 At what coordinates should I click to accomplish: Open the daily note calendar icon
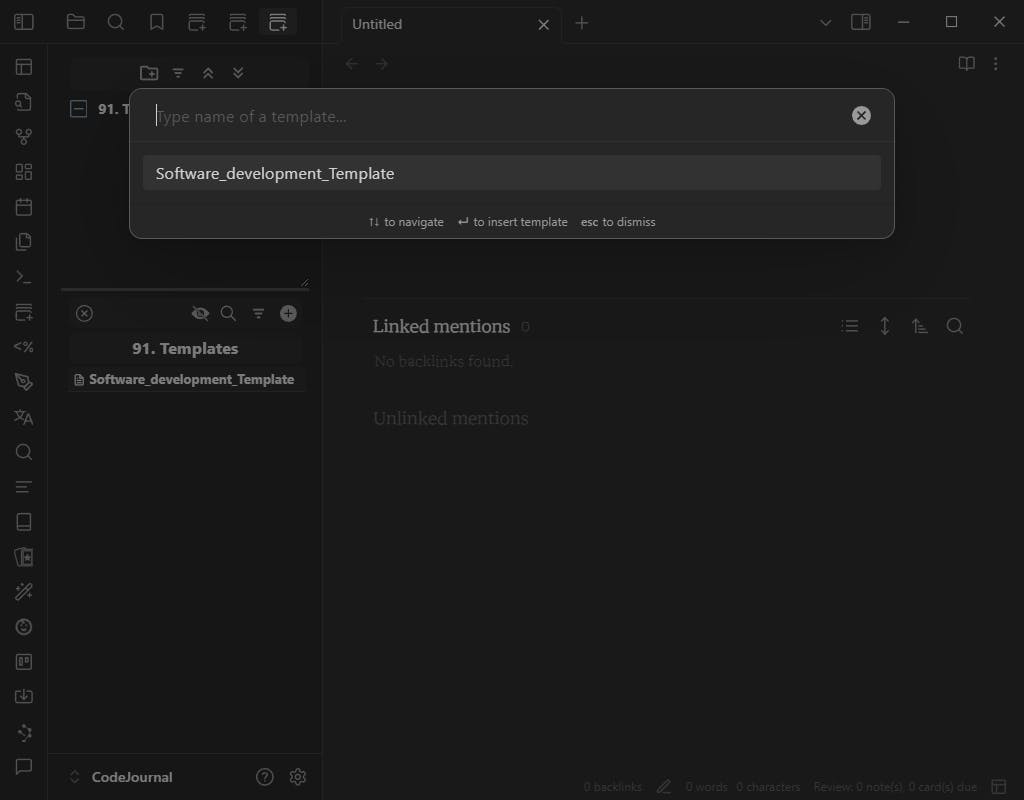(x=24, y=207)
